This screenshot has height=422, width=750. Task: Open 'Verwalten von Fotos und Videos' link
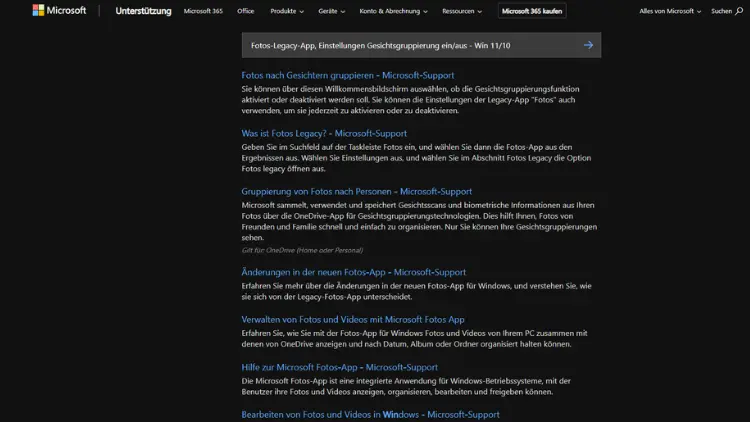[352, 320]
